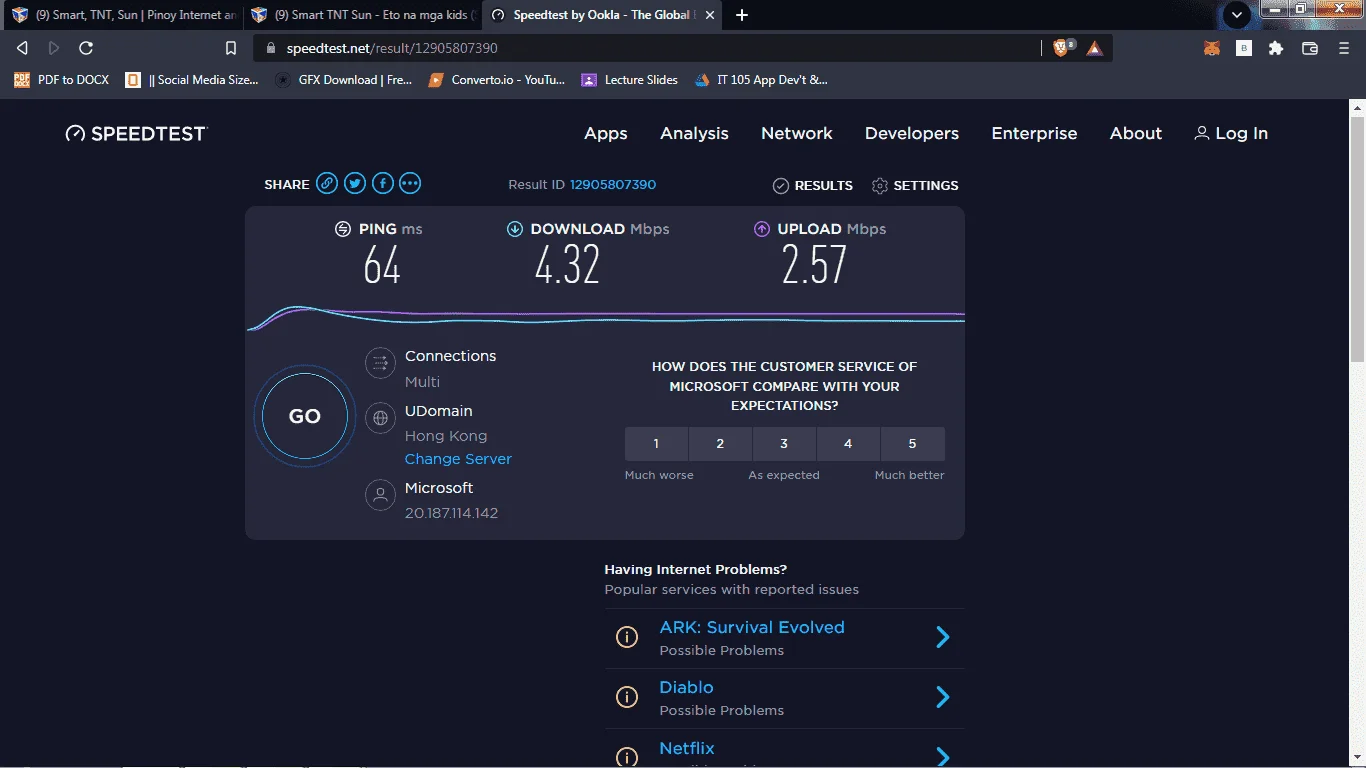The height and width of the screenshot is (768, 1366).
Task: Open IT 105 App Dev't bookmark
Action: click(762, 80)
